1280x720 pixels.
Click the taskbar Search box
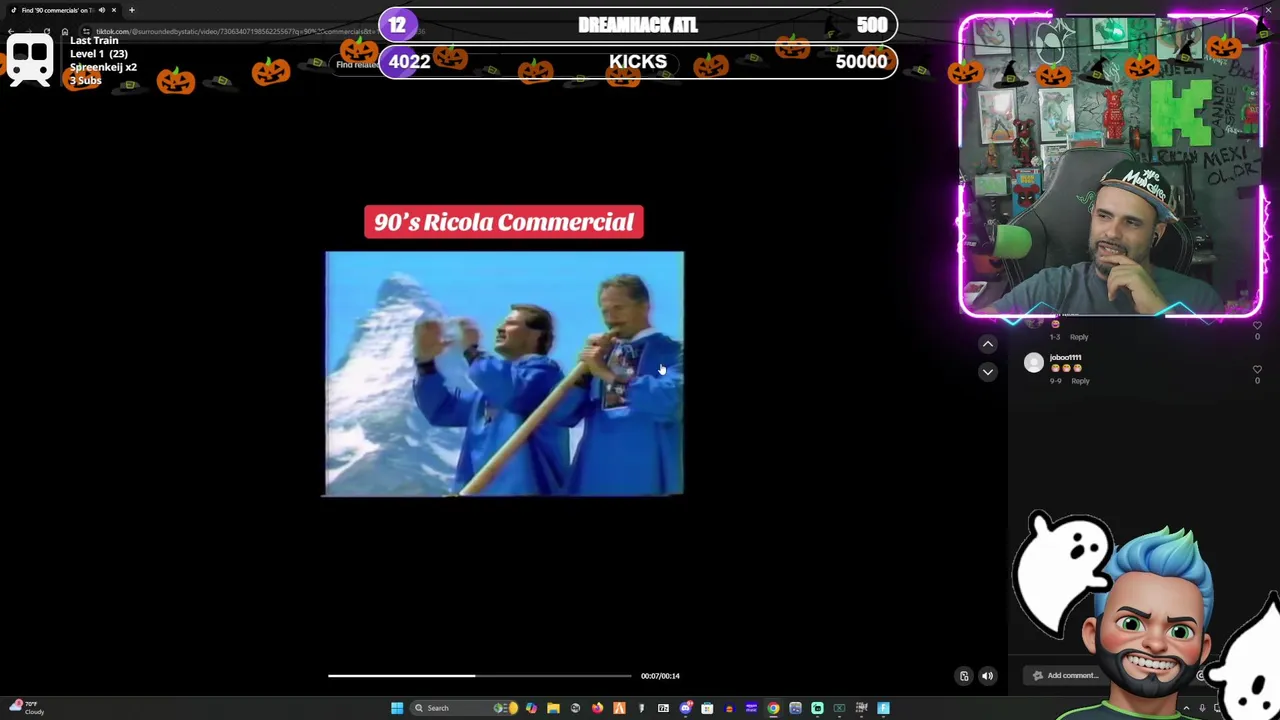pos(462,708)
